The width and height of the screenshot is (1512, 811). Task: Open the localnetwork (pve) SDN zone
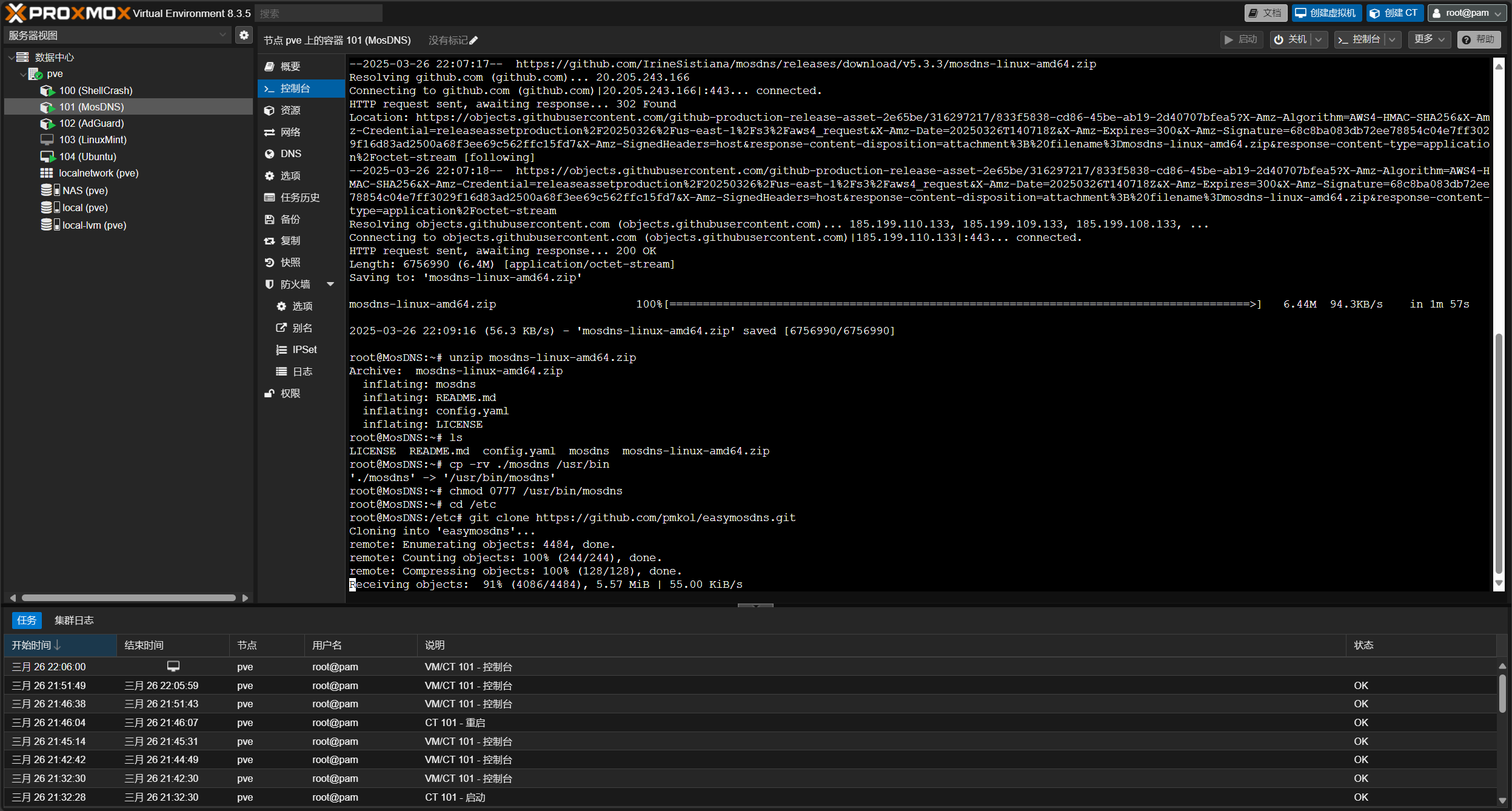point(98,173)
